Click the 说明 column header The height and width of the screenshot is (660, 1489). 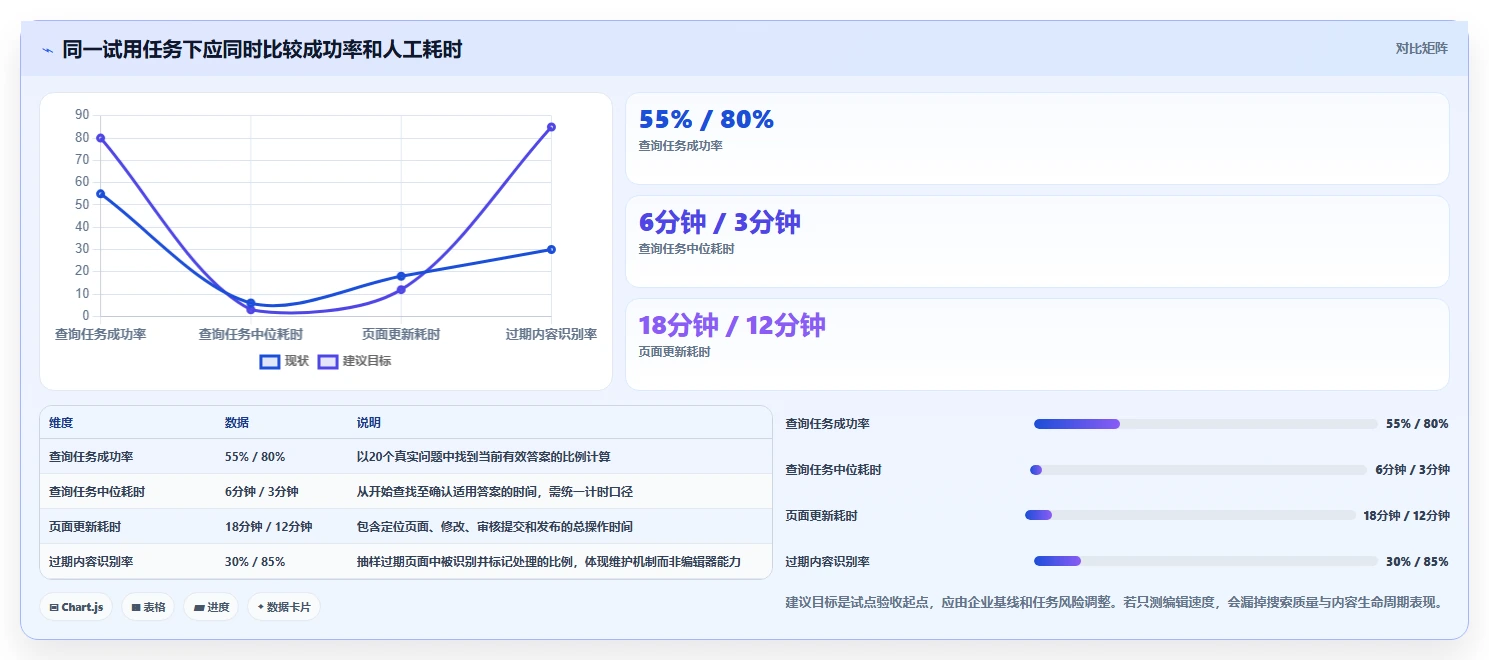click(x=369, y=423)
